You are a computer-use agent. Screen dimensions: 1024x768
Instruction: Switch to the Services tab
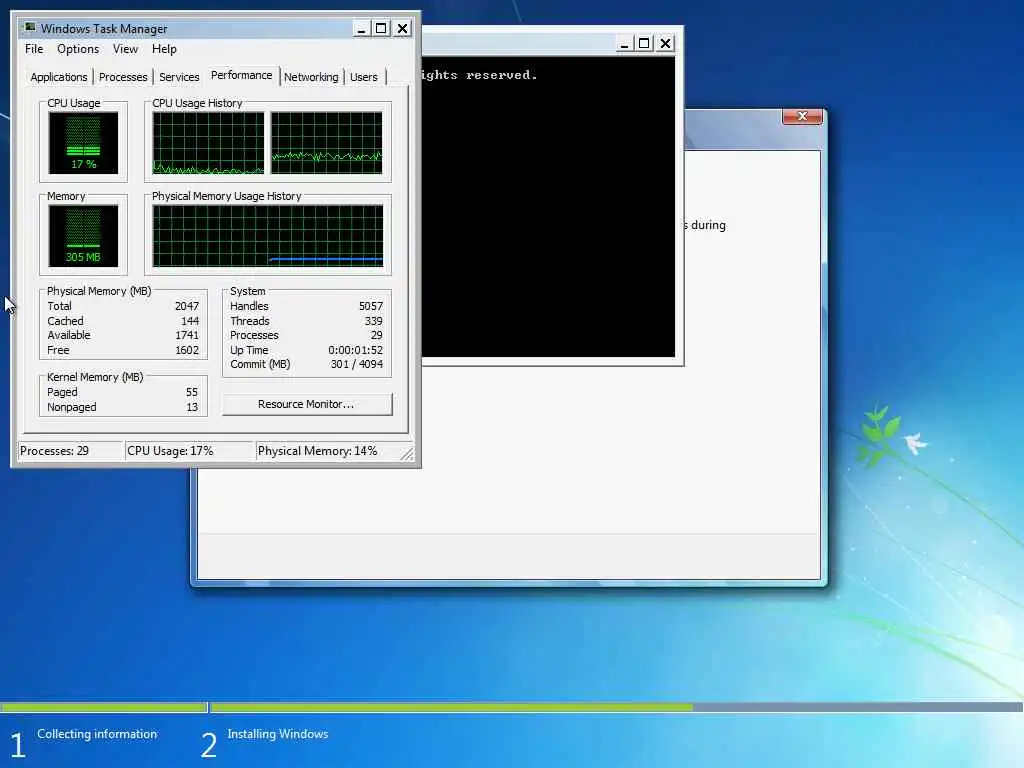179,77
